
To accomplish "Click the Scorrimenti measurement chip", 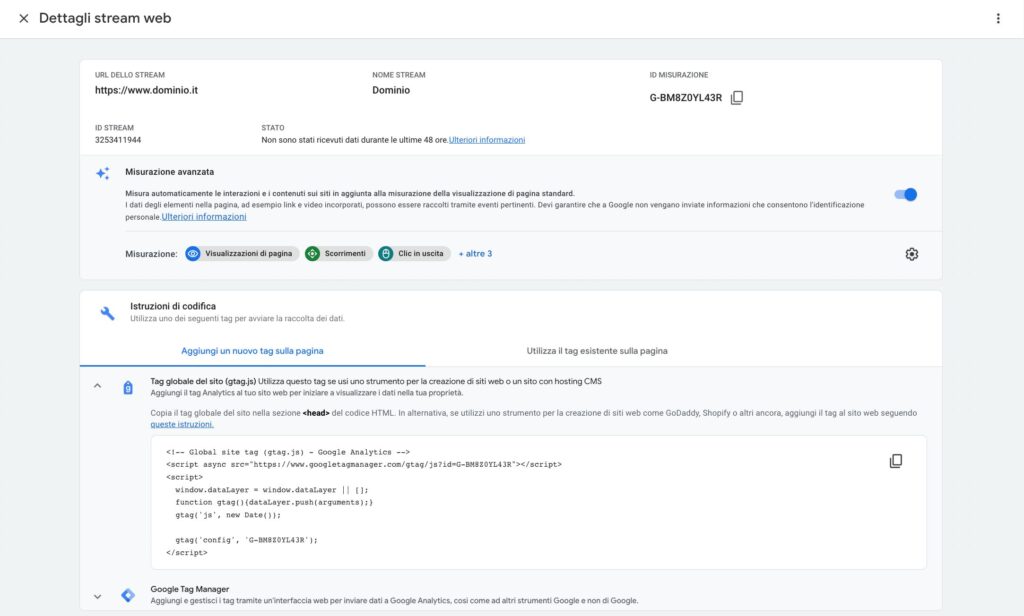I will click(339, 253).
